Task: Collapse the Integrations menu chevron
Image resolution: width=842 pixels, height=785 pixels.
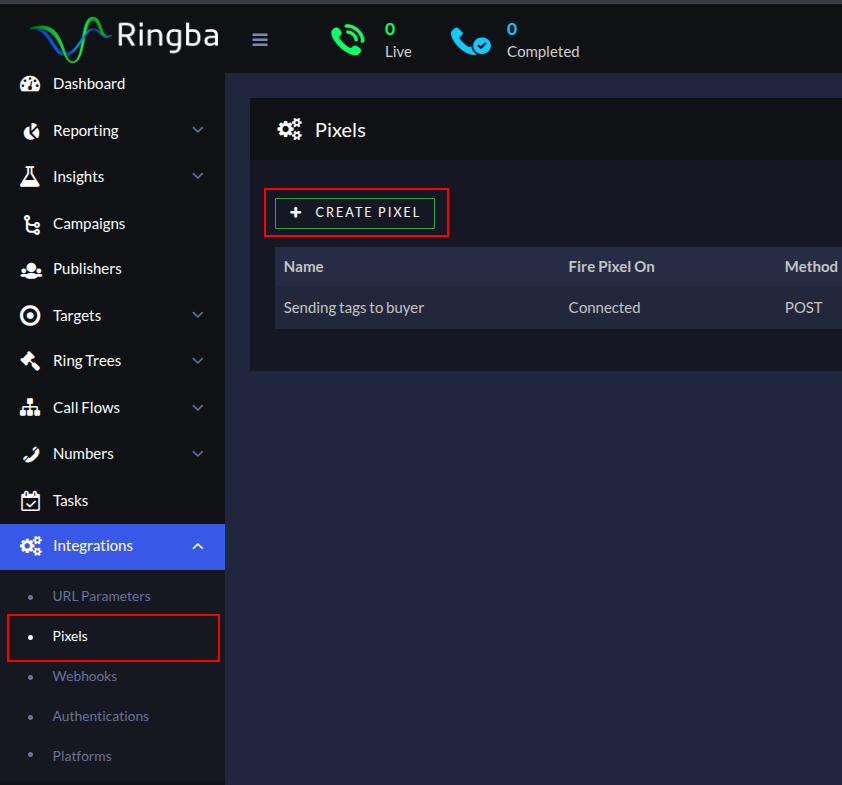Action: (198, 546)
